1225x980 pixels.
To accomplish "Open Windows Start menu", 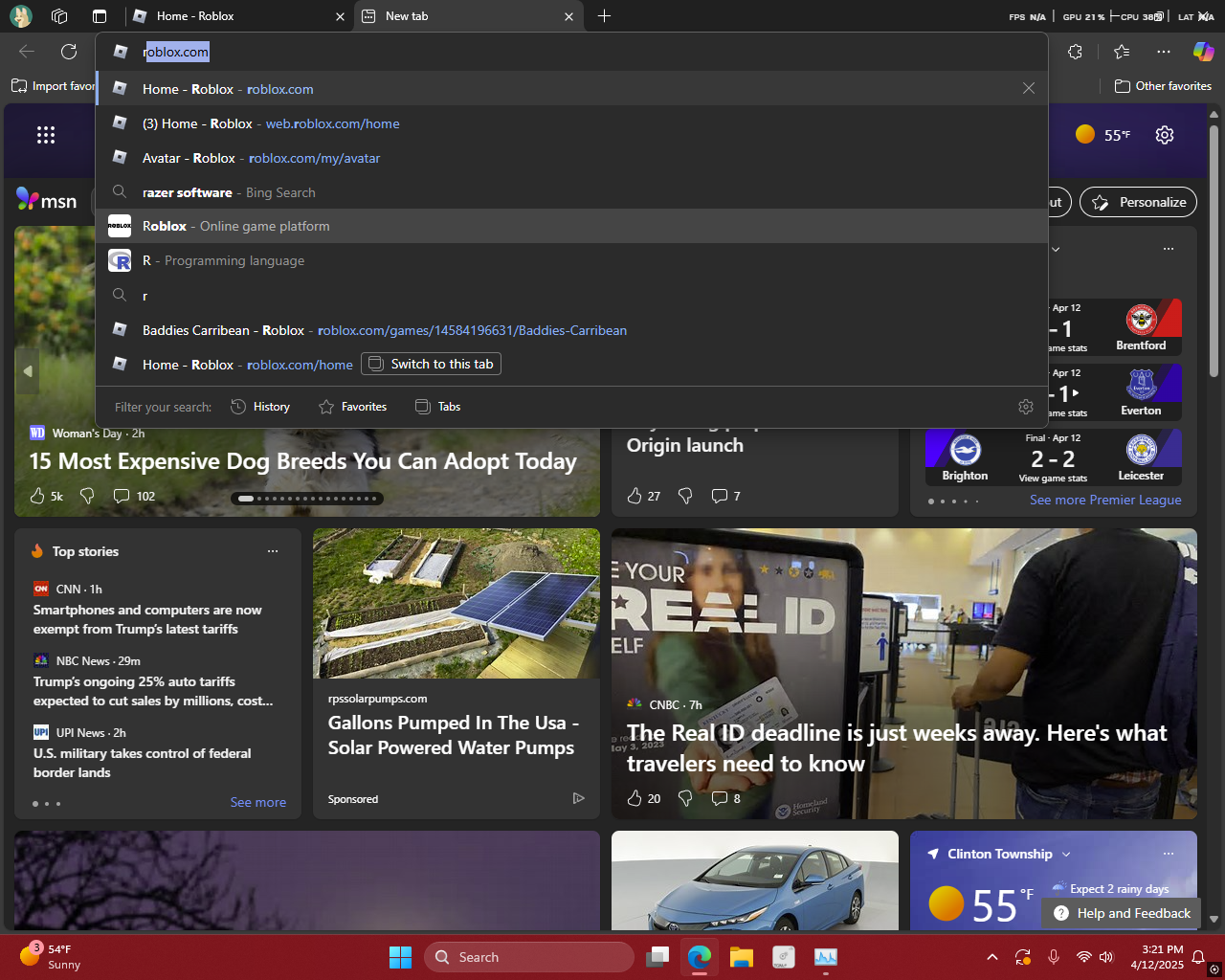I will [400, 957].
